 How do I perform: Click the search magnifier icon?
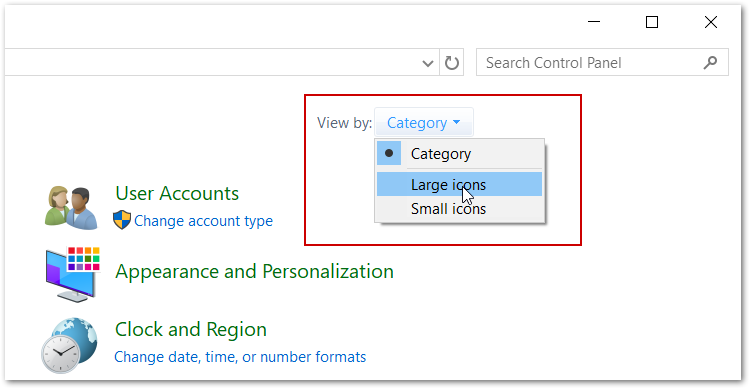coord(710,62)
